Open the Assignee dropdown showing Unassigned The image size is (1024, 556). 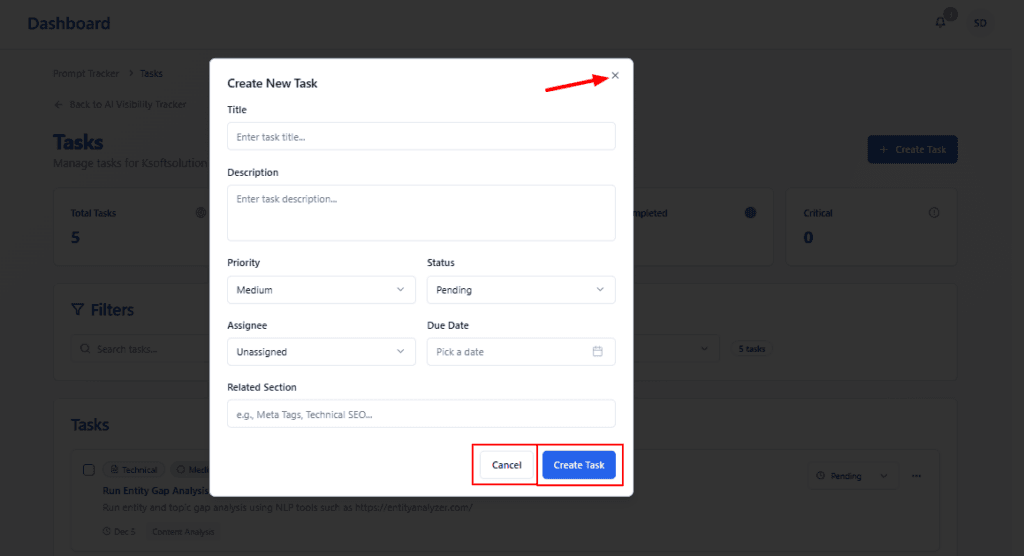click(321, 352)
